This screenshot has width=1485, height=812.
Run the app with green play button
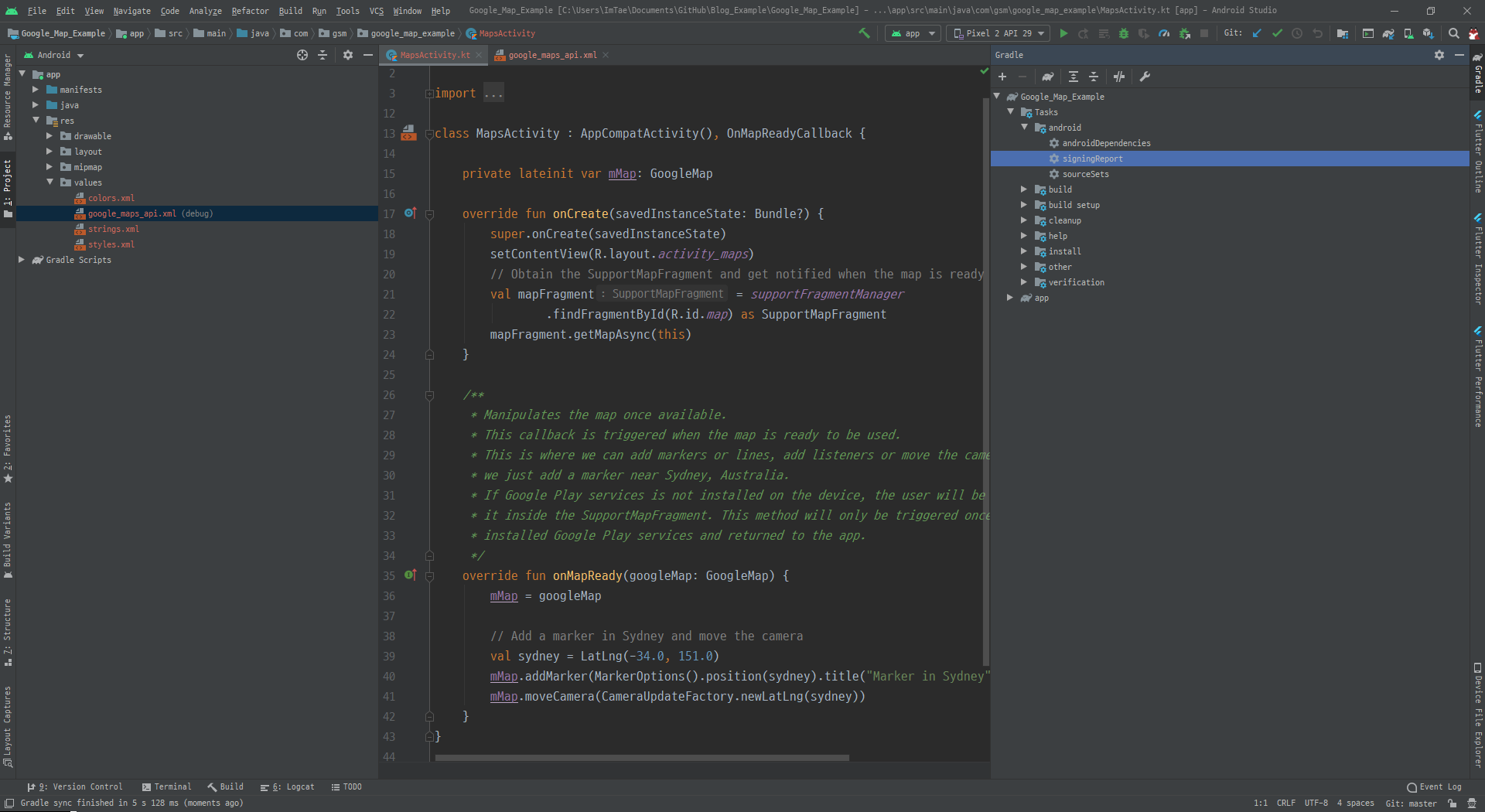(x=1063, y=33)
